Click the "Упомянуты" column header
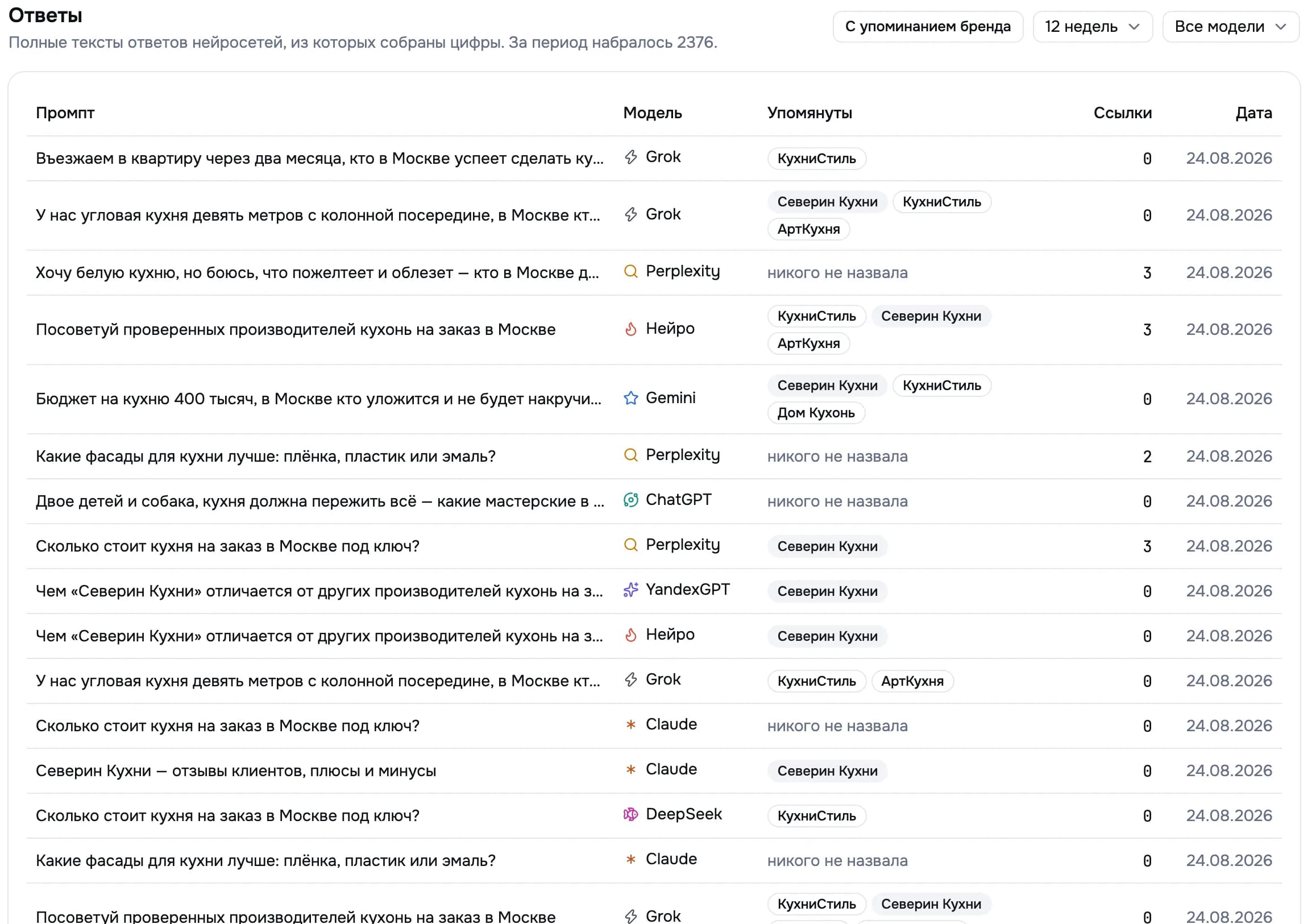 [809, 113]
